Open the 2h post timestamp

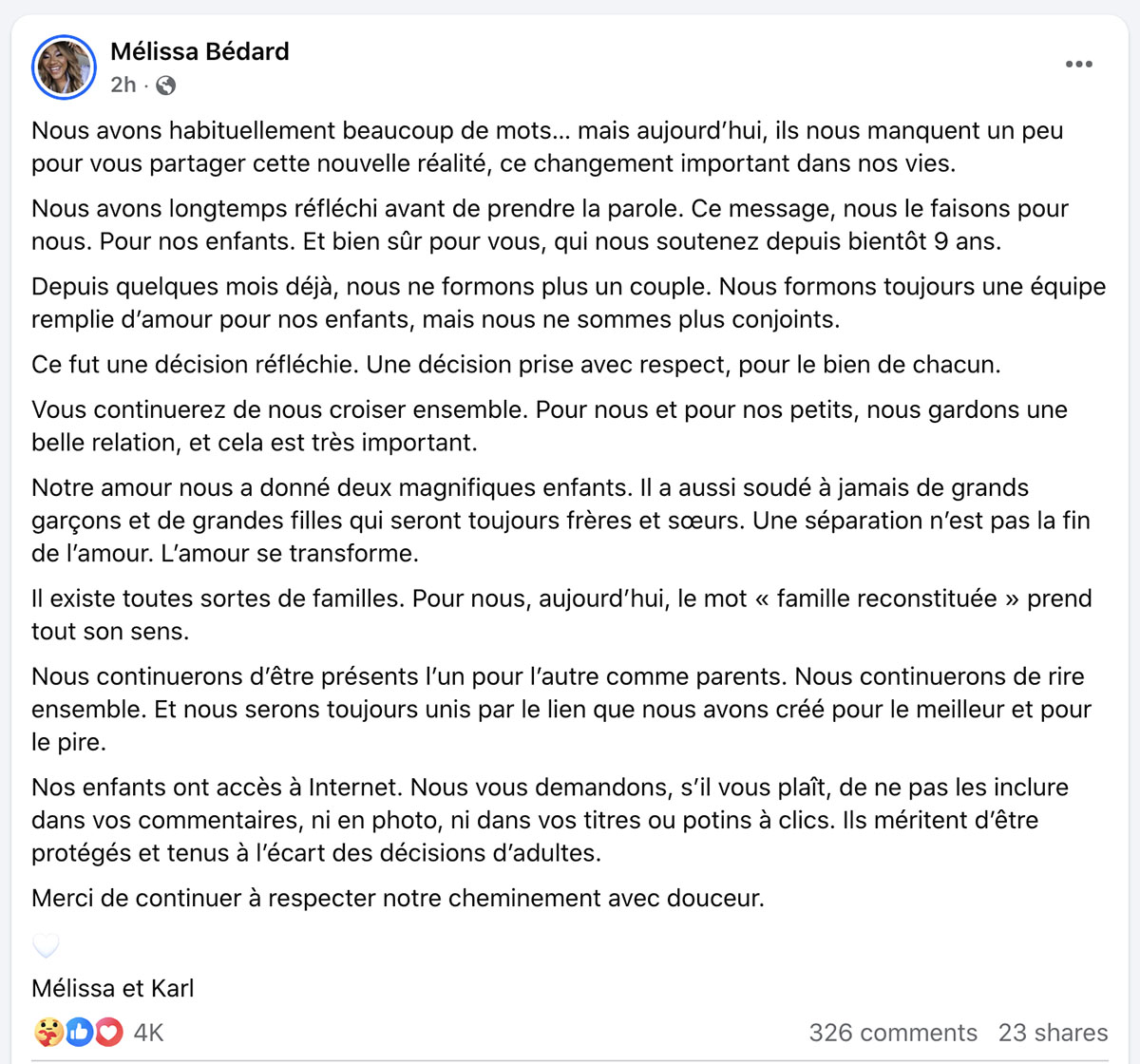click(x=123, y=85)
